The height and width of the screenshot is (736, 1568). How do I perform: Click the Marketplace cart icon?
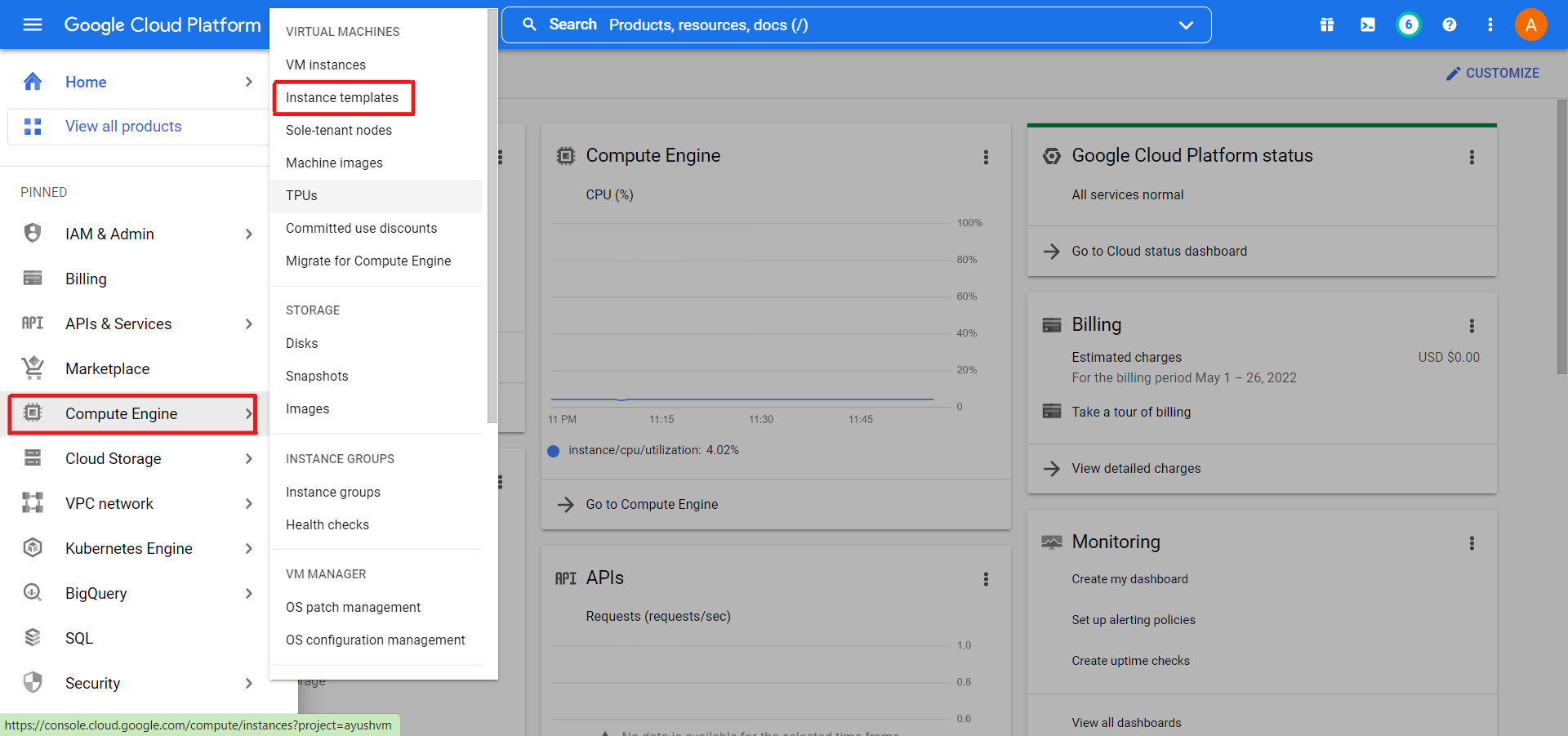tap(33, 368)
